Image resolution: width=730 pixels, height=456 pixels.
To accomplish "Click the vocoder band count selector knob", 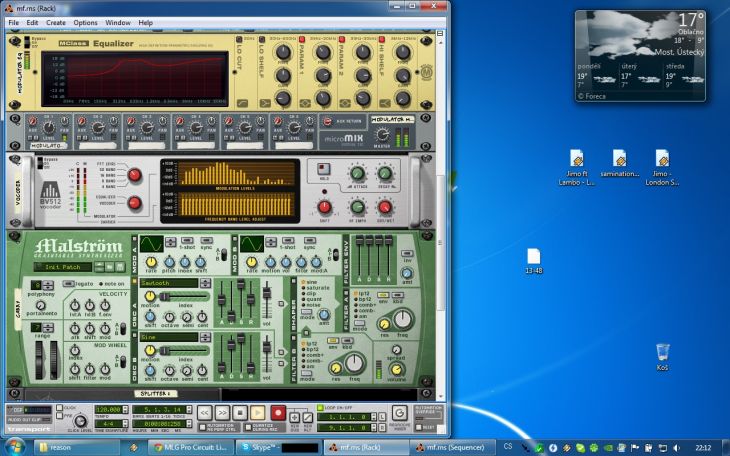I will (x=135, y=176).
